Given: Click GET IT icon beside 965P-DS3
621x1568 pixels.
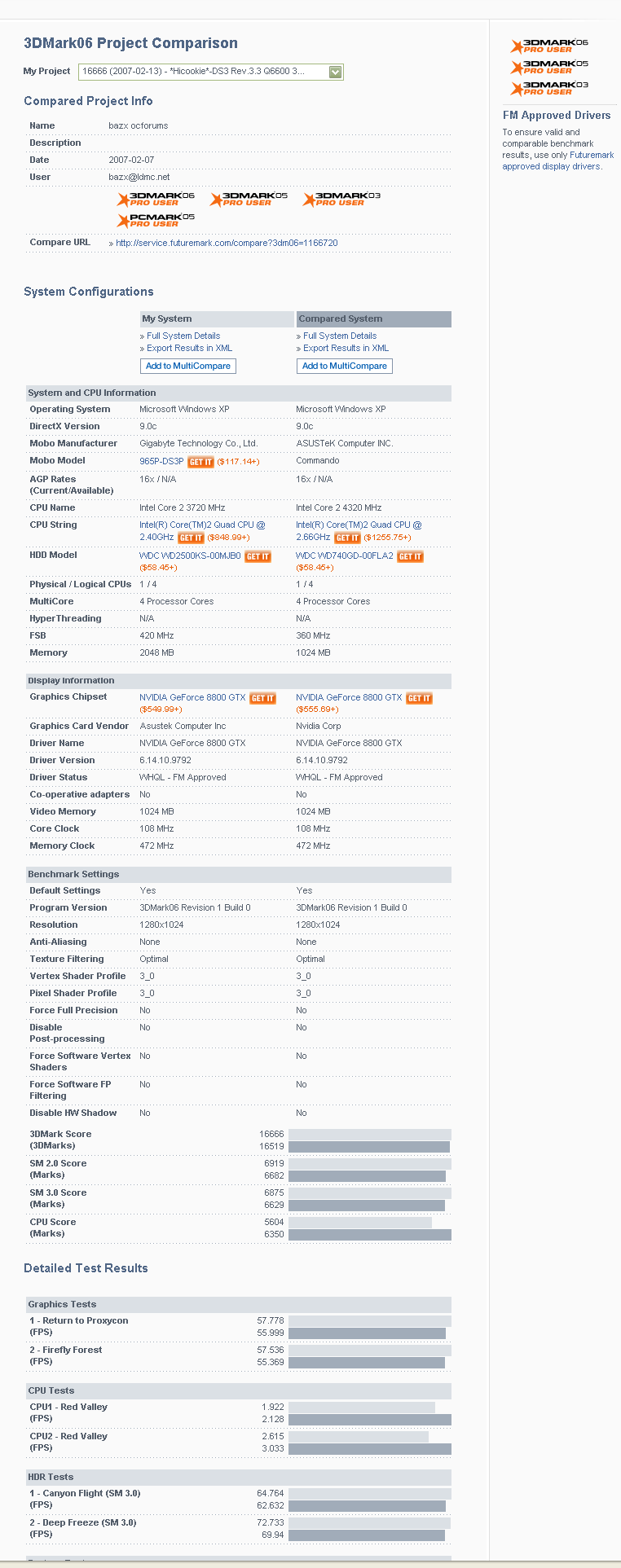Looking at the screenshot, I should pos(200,462).
